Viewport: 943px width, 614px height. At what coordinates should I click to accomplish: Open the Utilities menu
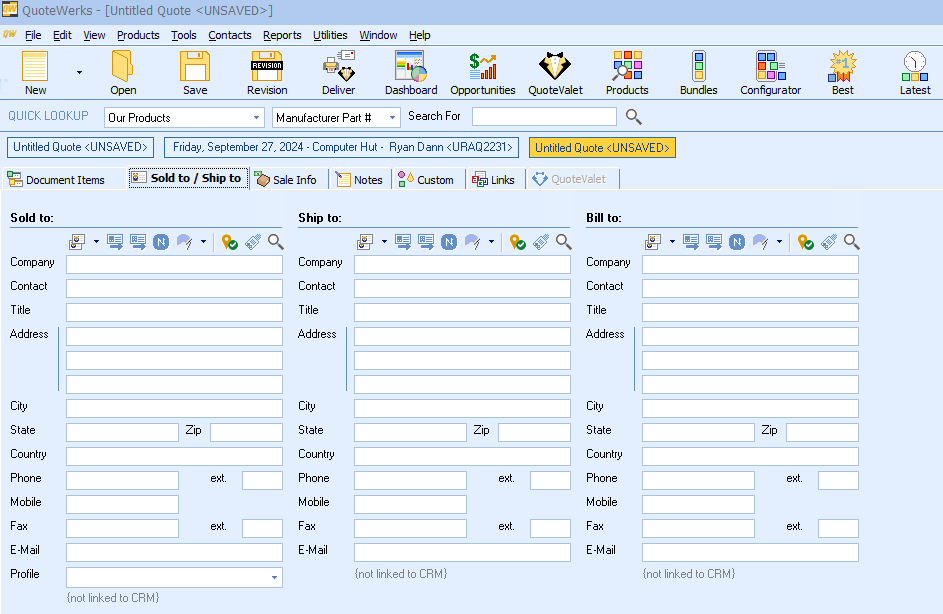click(x=330, y=35)
